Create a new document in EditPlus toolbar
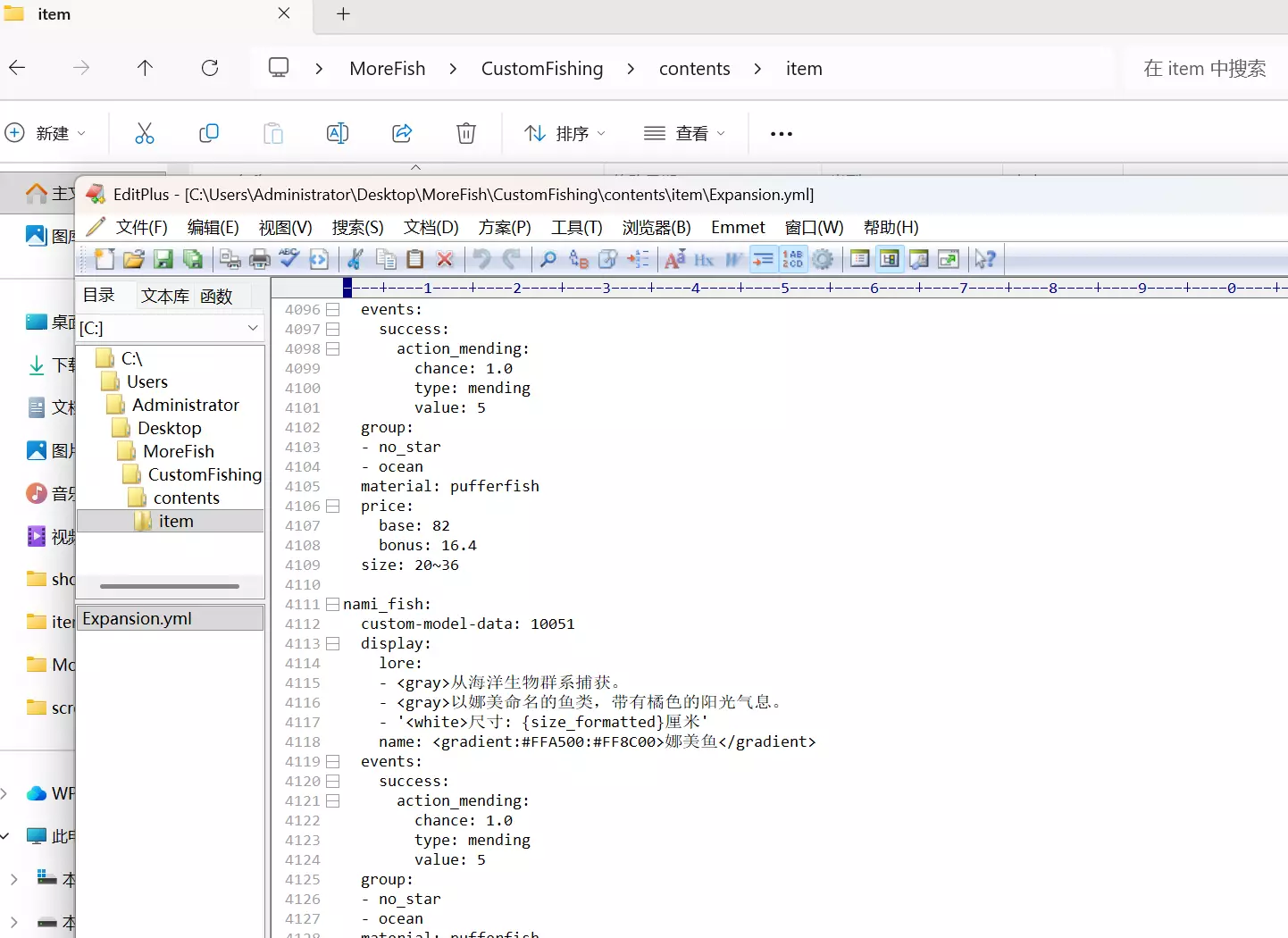 (105, 259)
